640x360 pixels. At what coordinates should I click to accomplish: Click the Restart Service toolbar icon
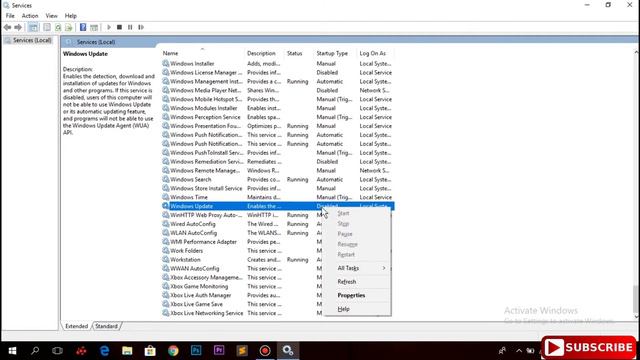coord(141,27)
